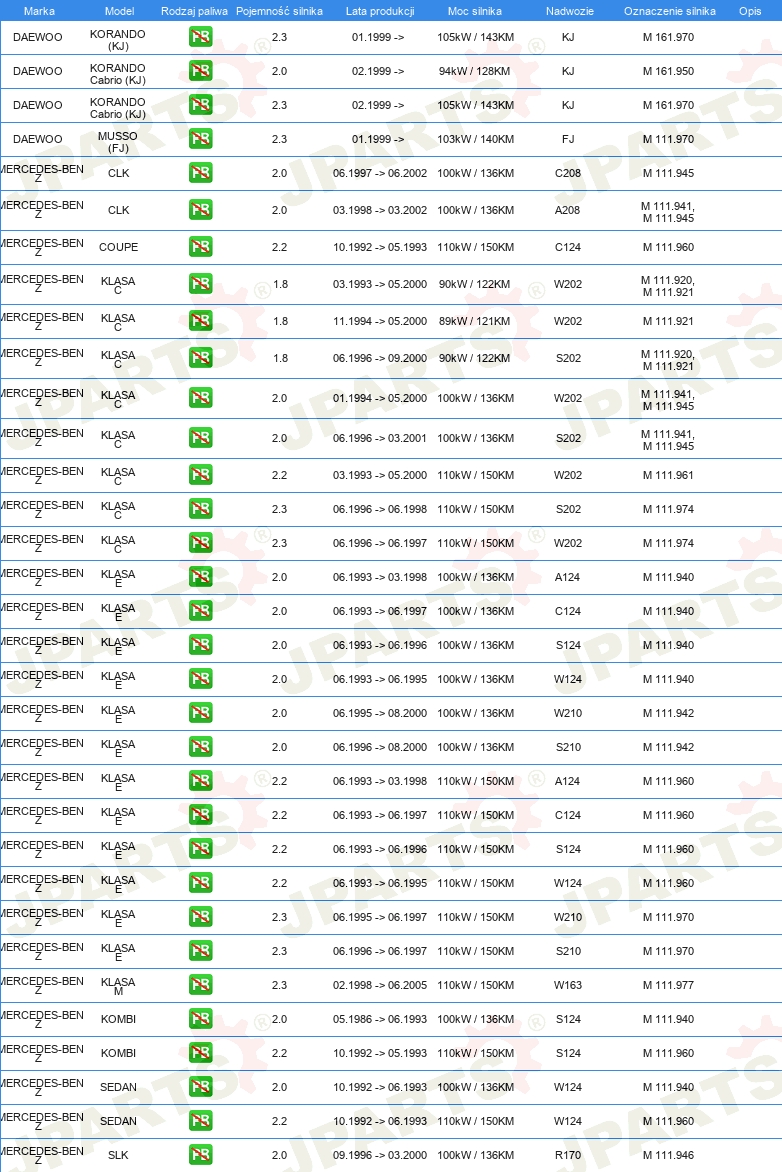Click the Nadwozie column header
This screenshot has height=1172, width=782.
(570, 11)
